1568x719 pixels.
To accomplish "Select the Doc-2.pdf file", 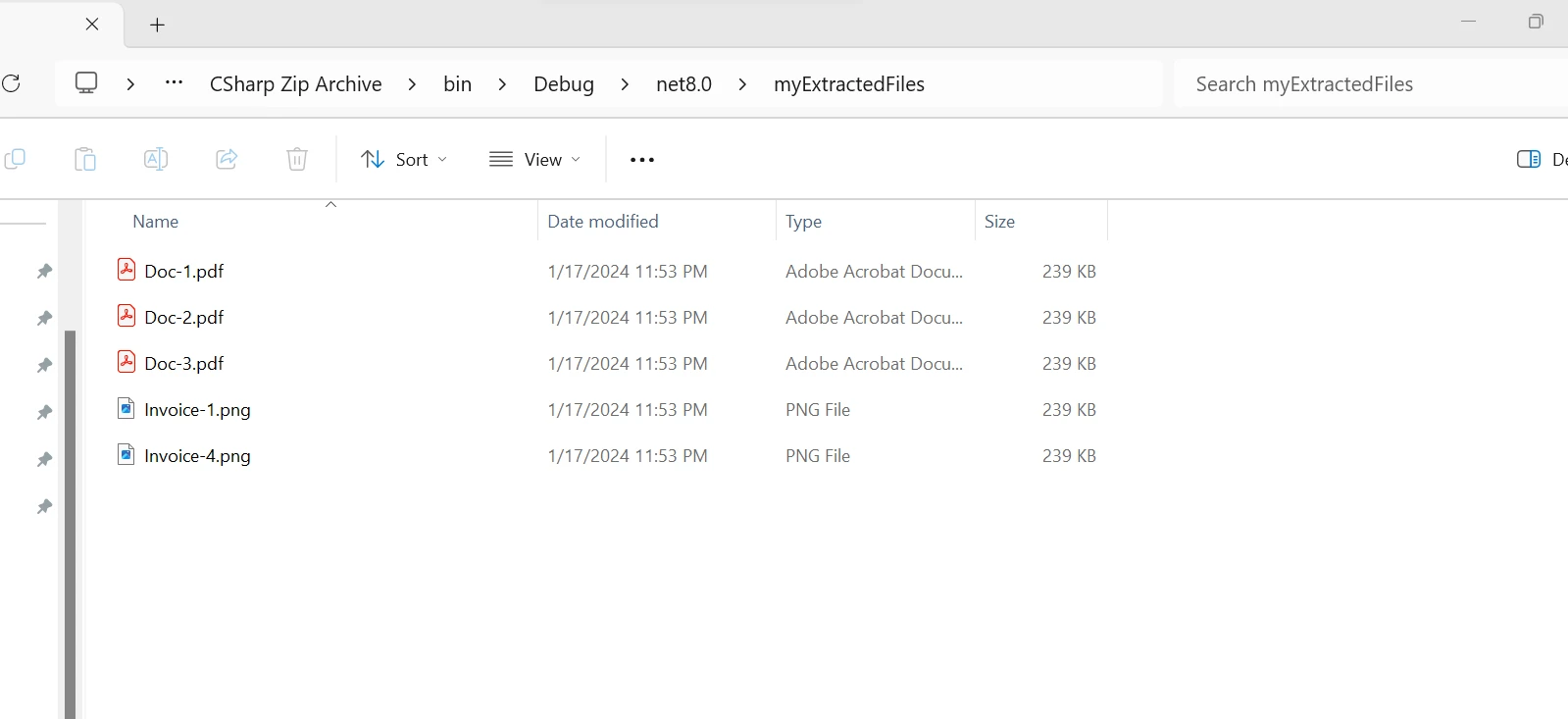I will 184,318.
